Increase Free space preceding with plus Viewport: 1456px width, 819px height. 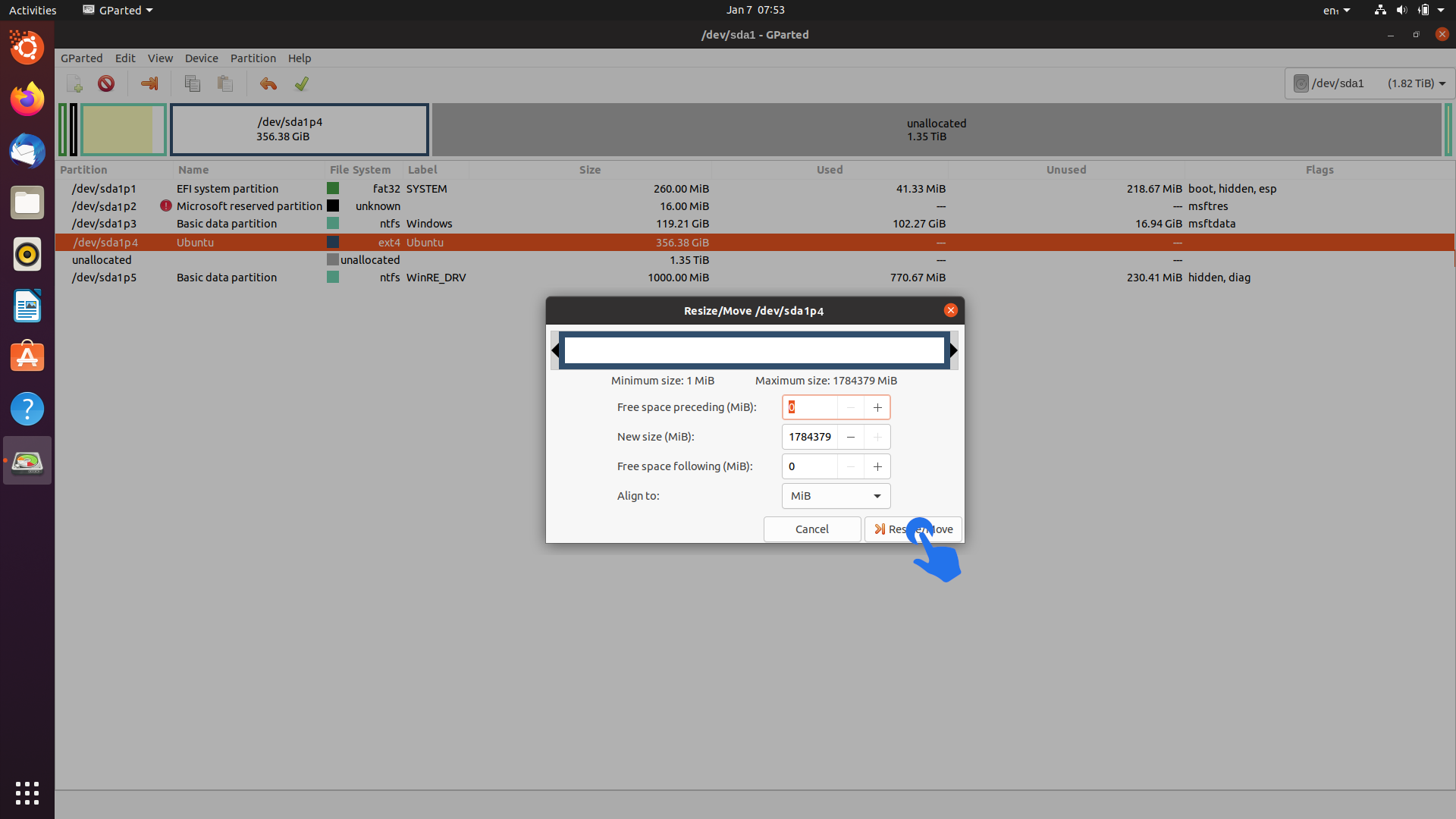[877, 407]
